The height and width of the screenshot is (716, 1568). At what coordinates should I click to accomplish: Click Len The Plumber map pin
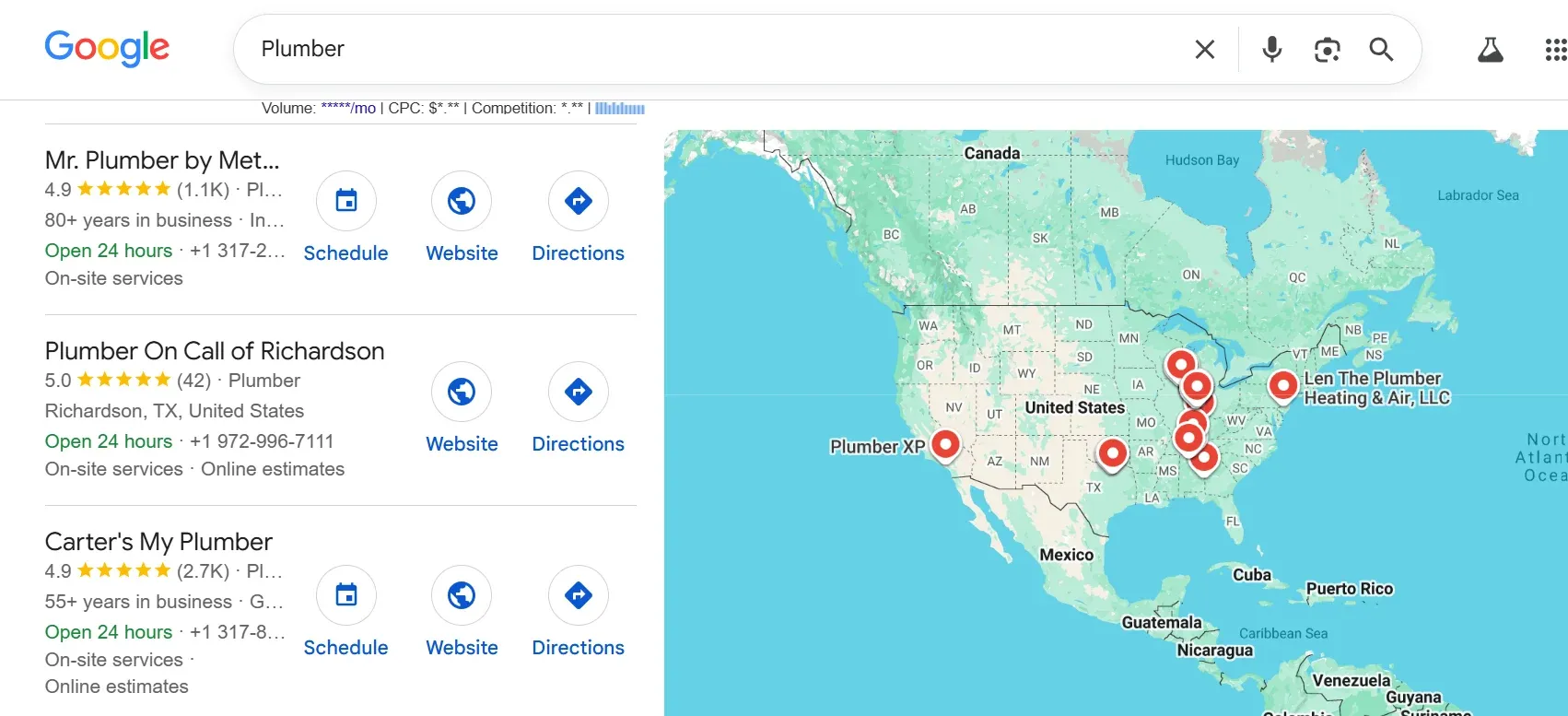coord(1283,386)
